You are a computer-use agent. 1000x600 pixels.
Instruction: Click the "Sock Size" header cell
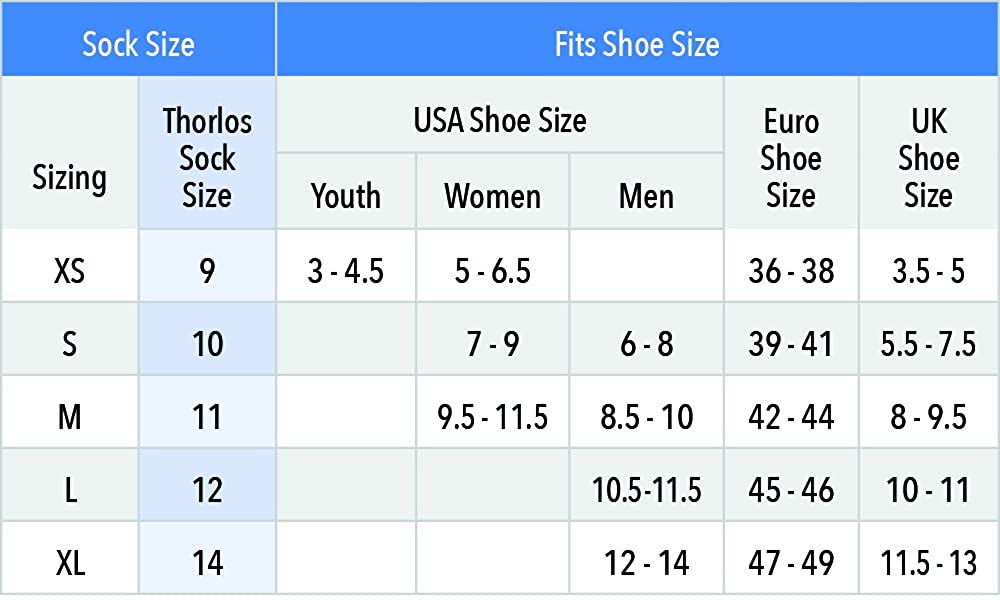(138, 45)
